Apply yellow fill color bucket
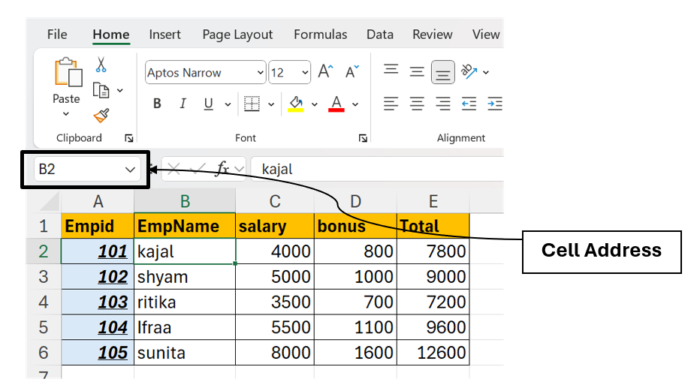This screenshot has width=700, height=391. pyautogui.click(x=296, y=104)
